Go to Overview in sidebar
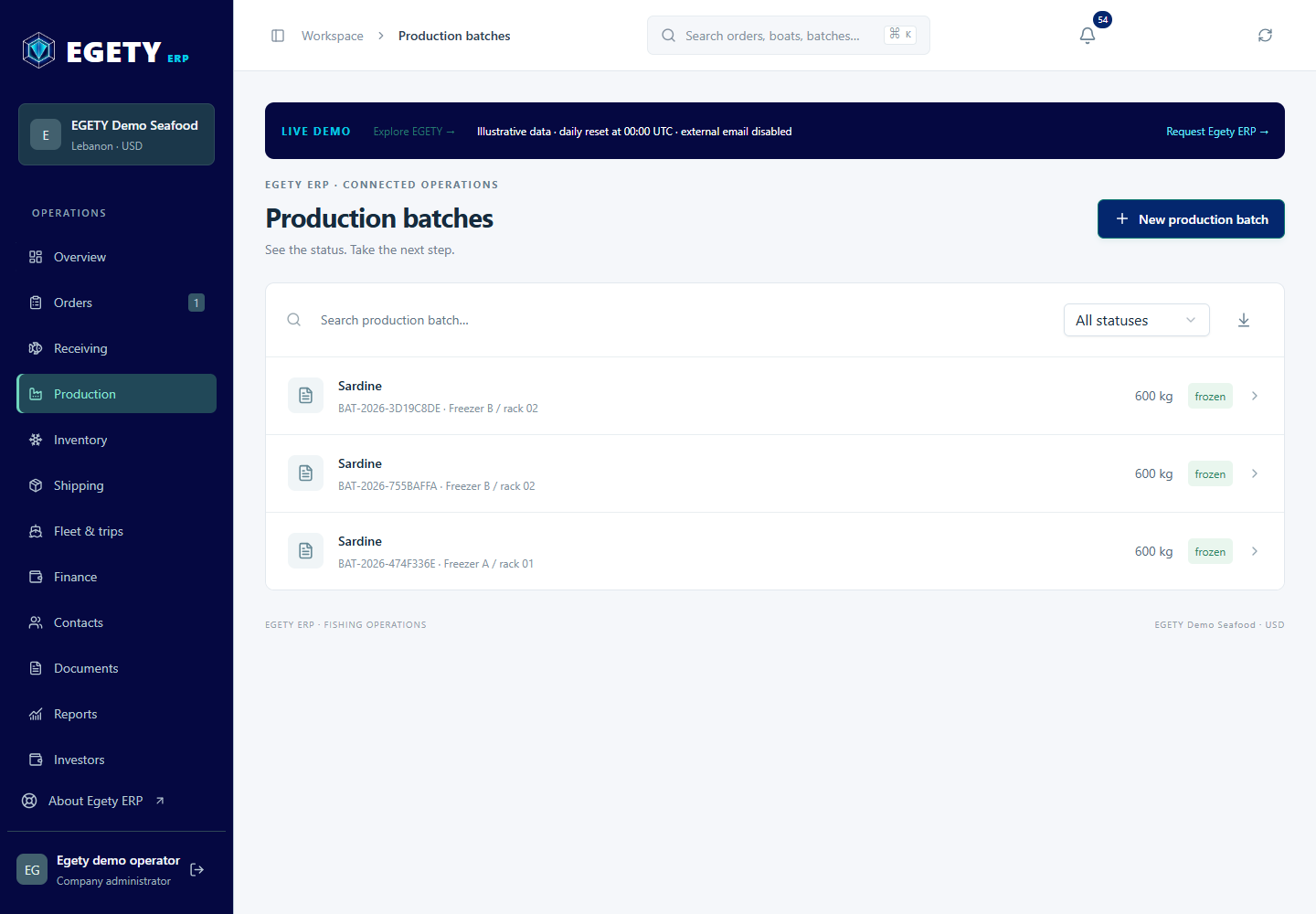 click(117, 257)
